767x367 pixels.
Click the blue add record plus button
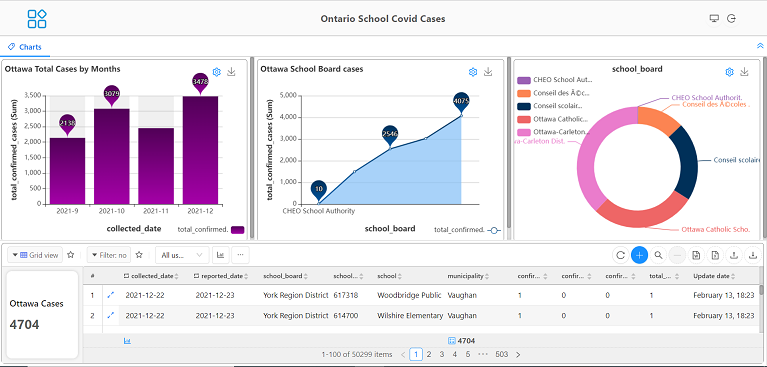pyautogui.click(x=639, y=255)
